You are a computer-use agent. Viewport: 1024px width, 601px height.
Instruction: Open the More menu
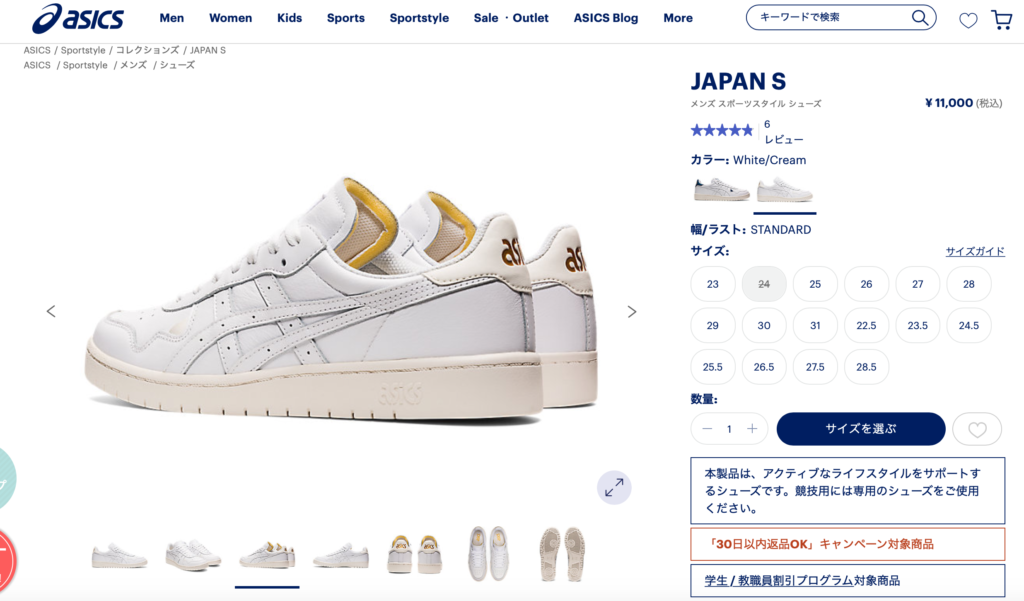pyautogui.click(x=678, y=18)
